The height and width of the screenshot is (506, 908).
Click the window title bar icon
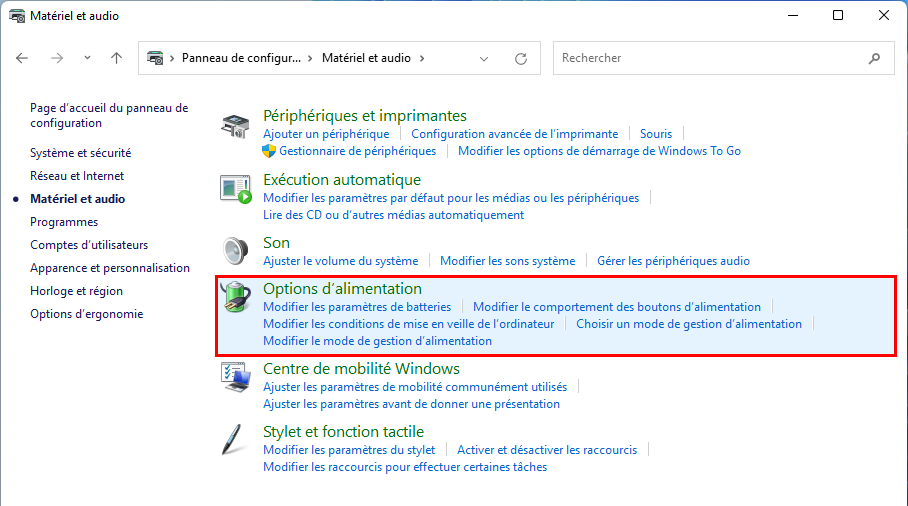(17, 16)
